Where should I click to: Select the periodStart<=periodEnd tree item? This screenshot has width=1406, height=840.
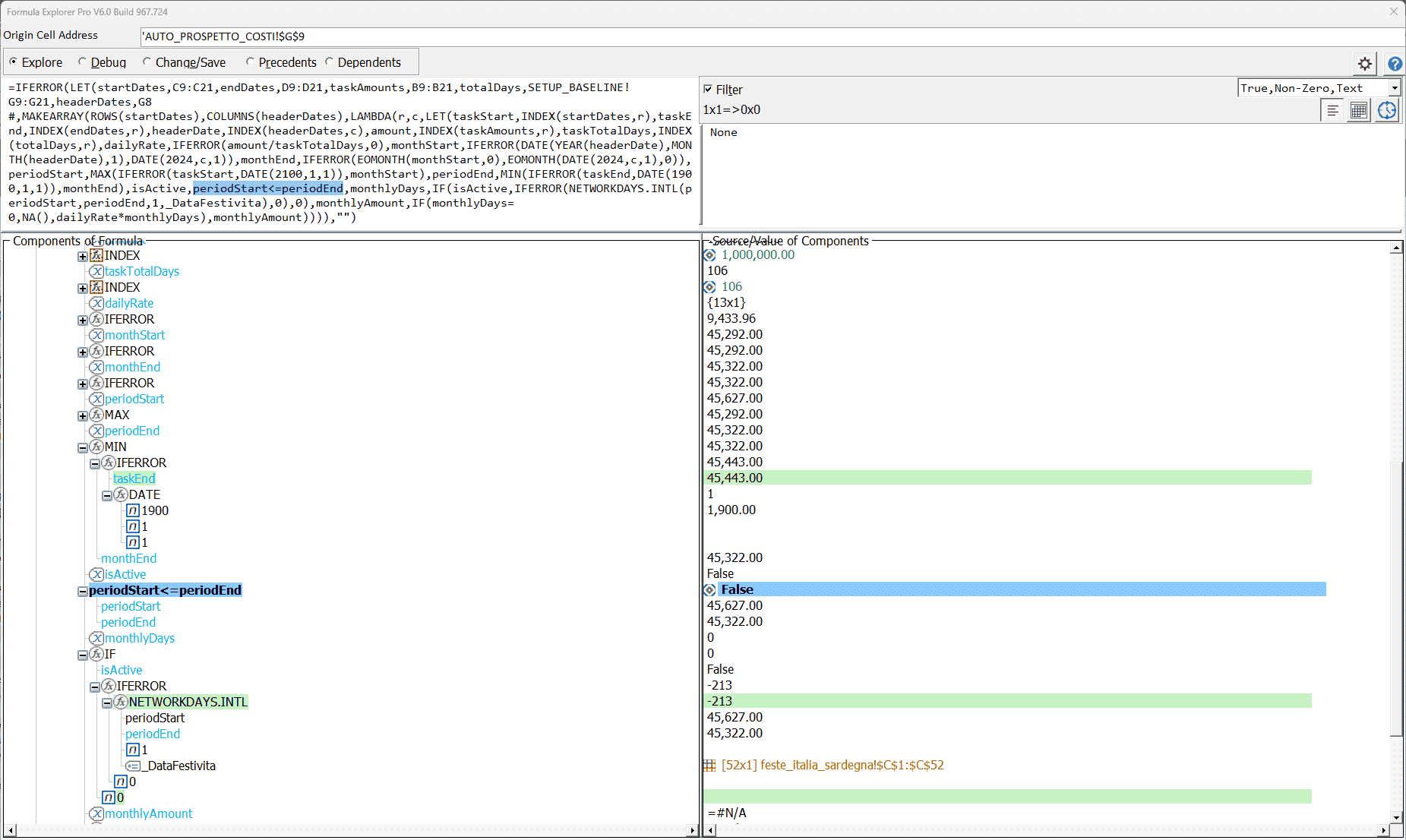165,590
